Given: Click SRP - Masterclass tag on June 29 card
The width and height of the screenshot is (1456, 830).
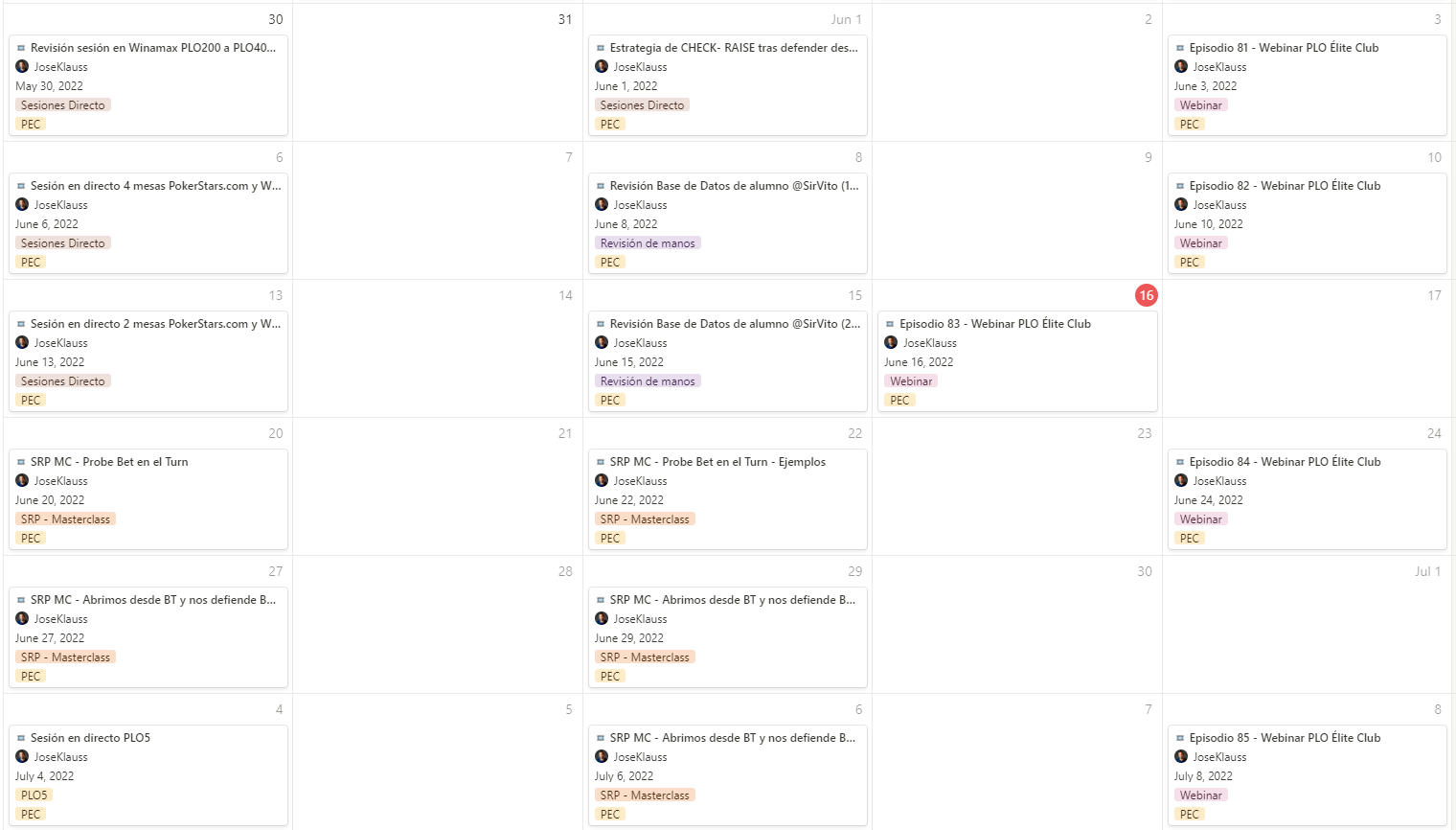Looking at the screenshot, I should [645, 657].
